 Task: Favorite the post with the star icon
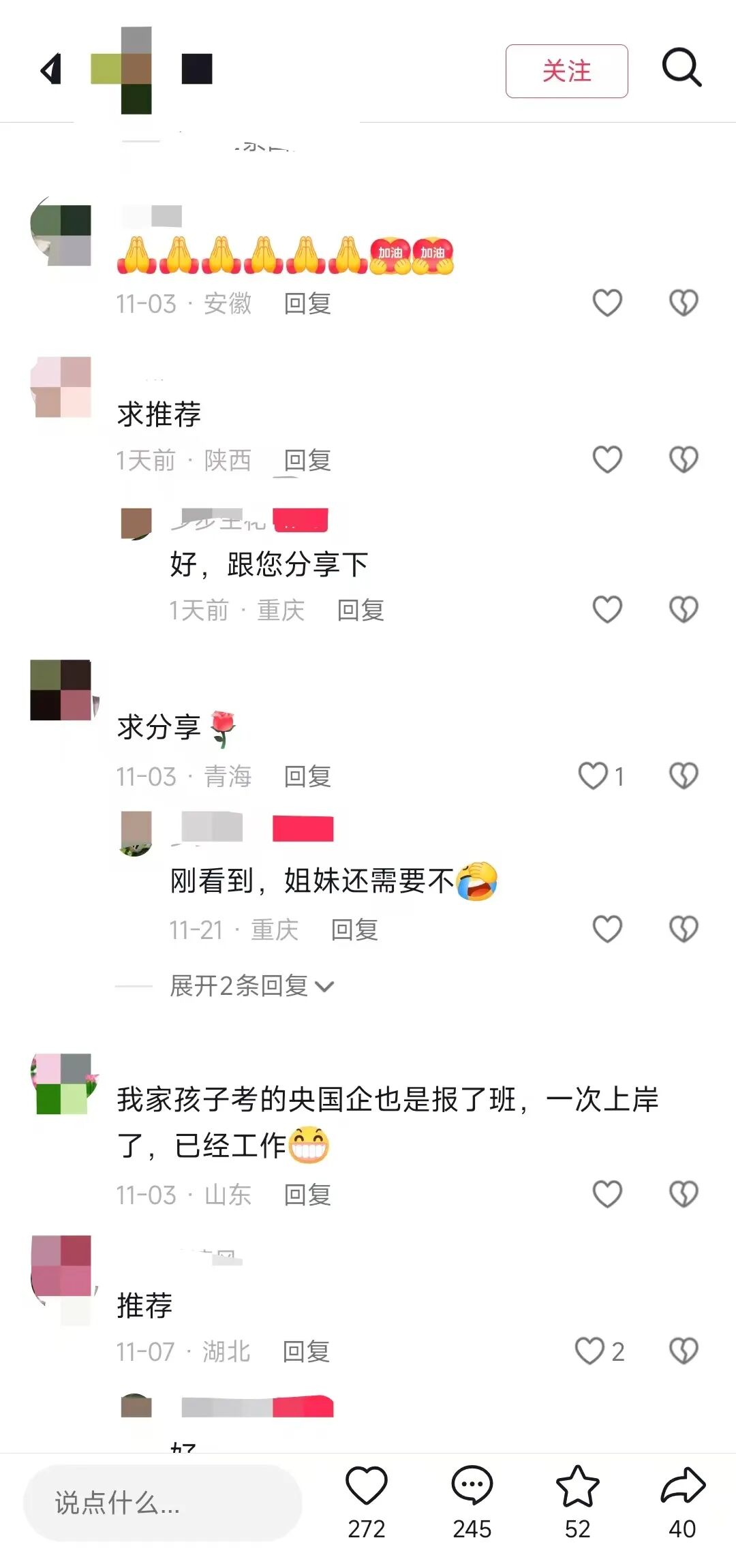pyautogui.click(x=577, y=1486)
